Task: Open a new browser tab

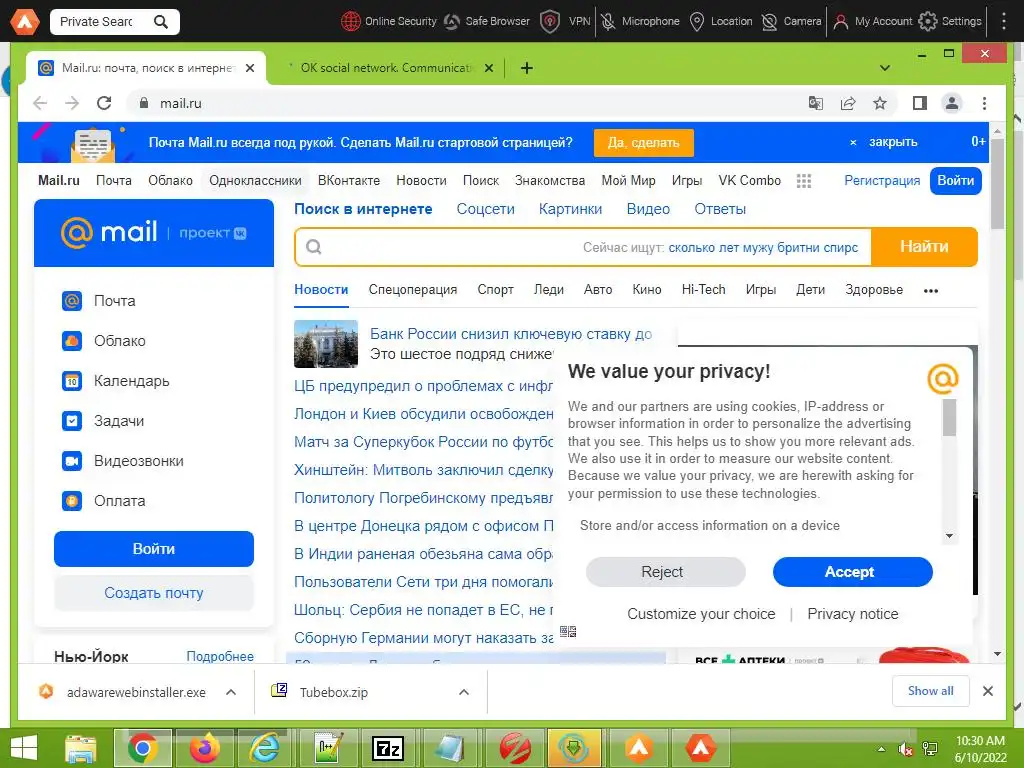Action: (x=526, y=68)
